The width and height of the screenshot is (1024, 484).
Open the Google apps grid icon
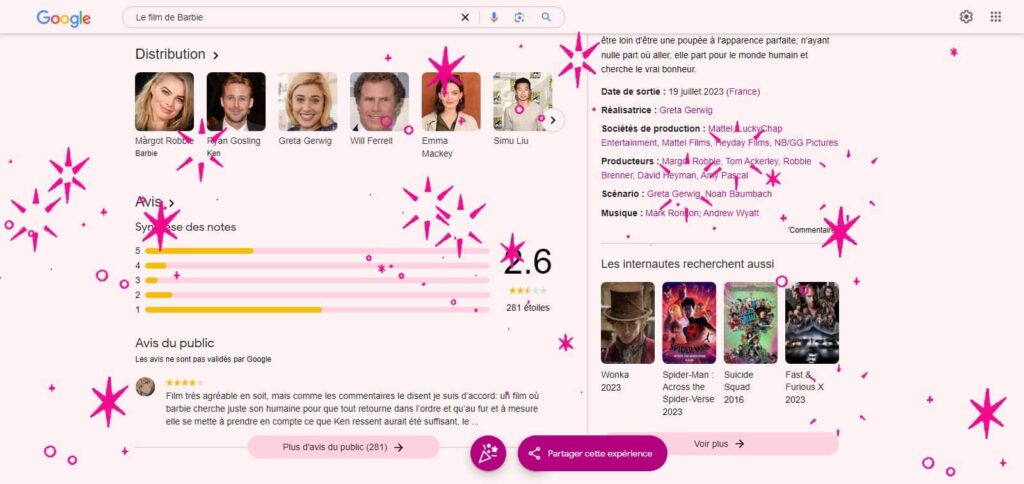click(x=995, y=17)
